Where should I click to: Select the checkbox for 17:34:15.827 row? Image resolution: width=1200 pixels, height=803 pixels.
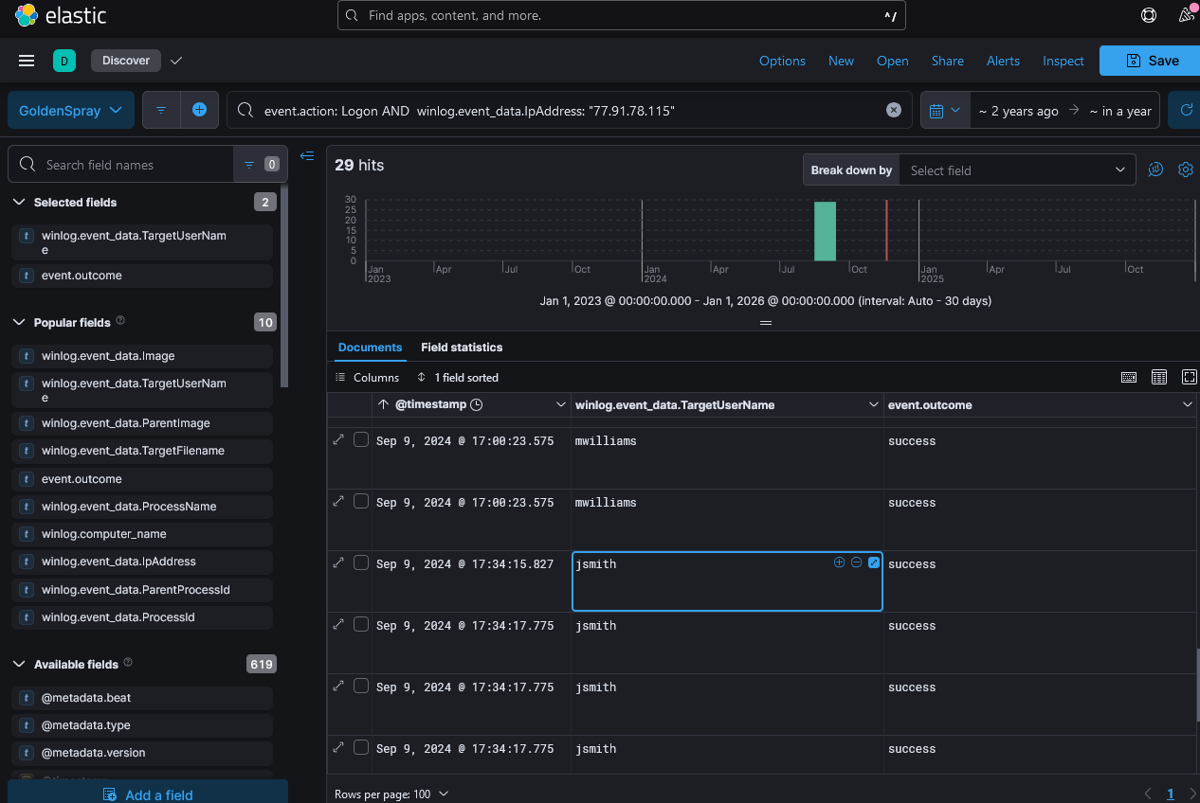coord(361,563)
